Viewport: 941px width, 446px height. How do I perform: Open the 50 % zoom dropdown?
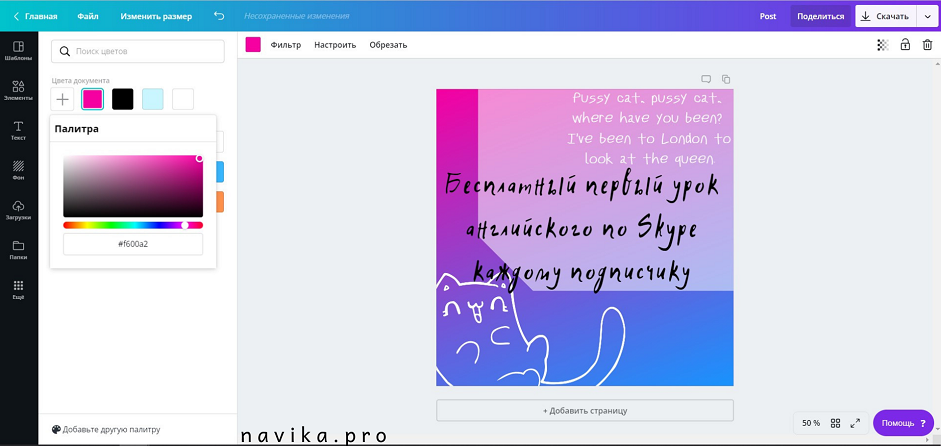(811, 423)
